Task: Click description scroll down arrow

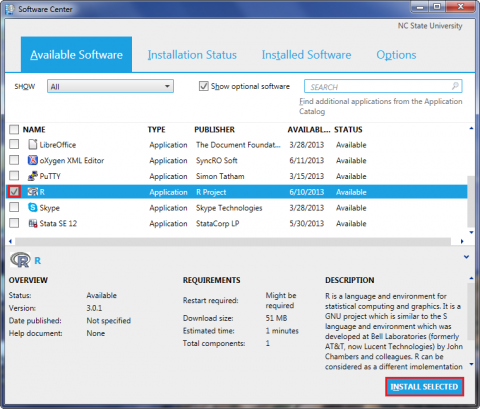Action: pyautogui.click(x=471, y=364)
